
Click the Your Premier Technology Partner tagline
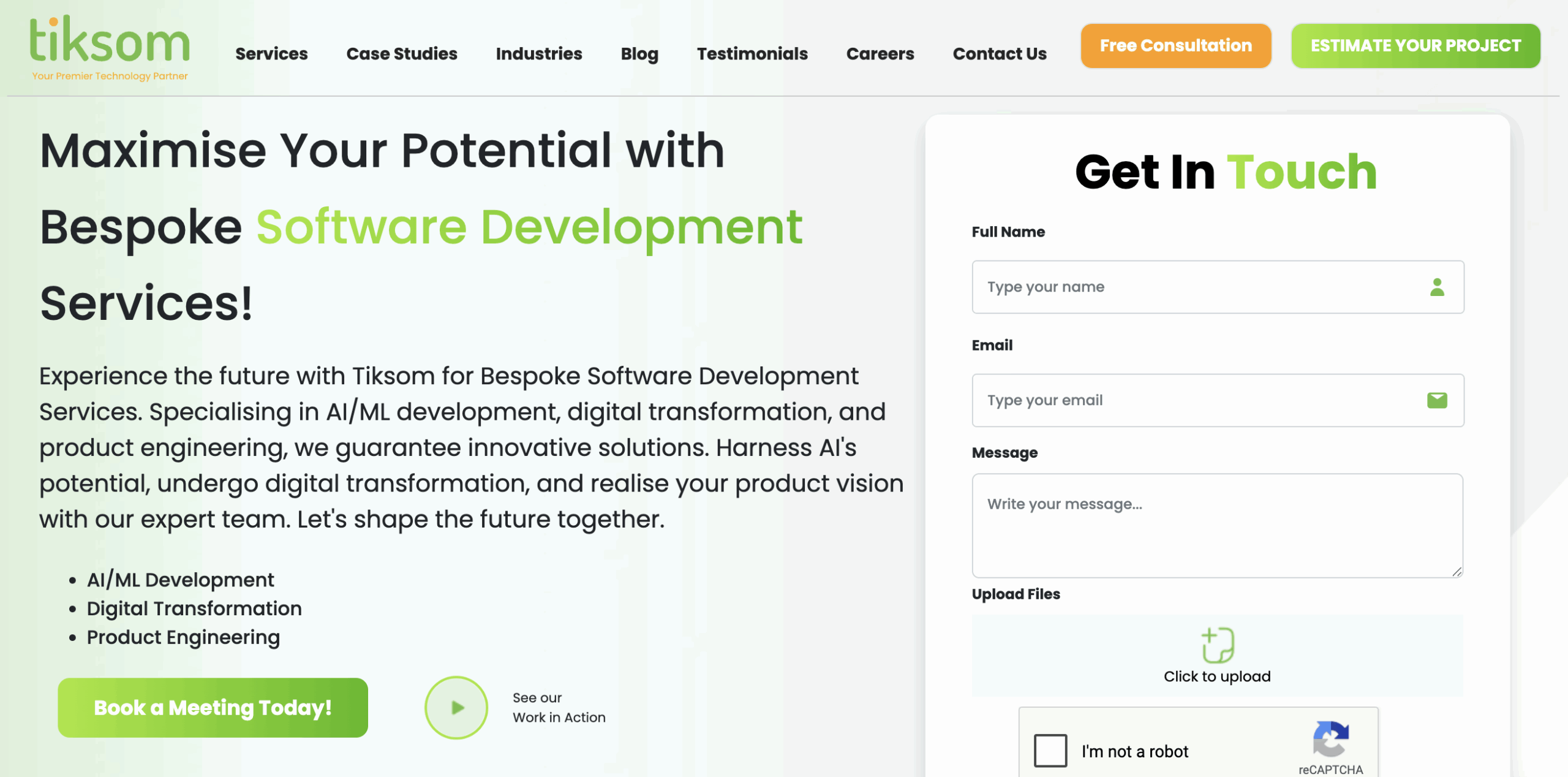(x=110, y=76)
